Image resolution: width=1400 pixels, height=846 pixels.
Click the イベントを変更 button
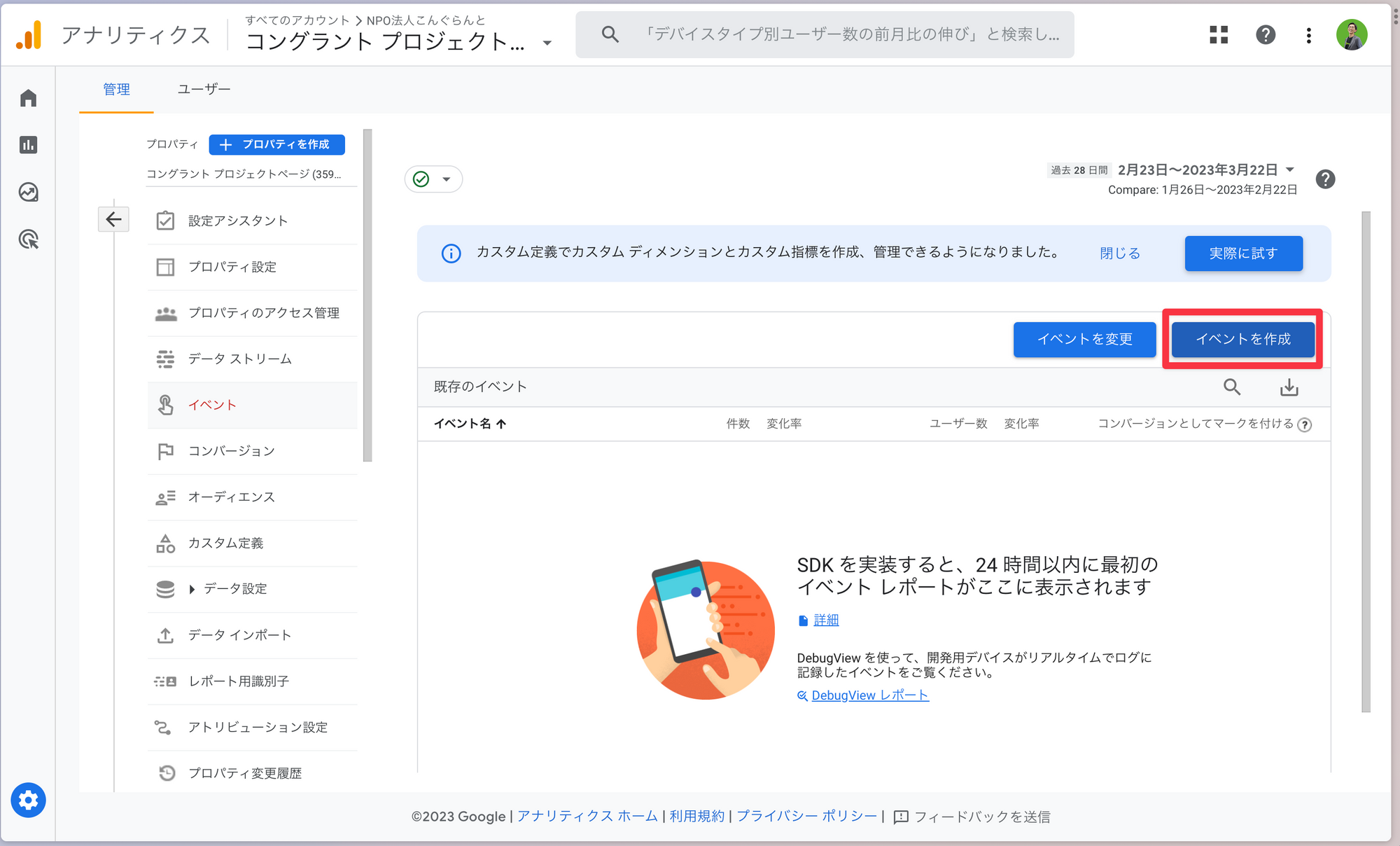pyautogui.click(x=1084, y=339)
